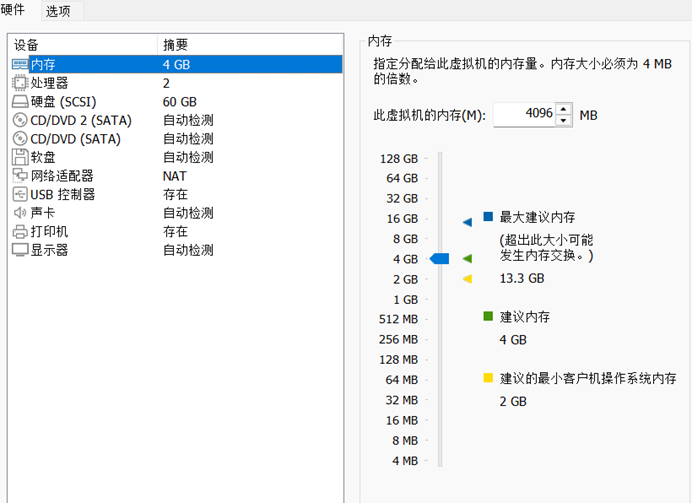This screenshot has height=503, width=692.
Task: Click the hard disk (SCSI) icon
Action: pos(20,101)
